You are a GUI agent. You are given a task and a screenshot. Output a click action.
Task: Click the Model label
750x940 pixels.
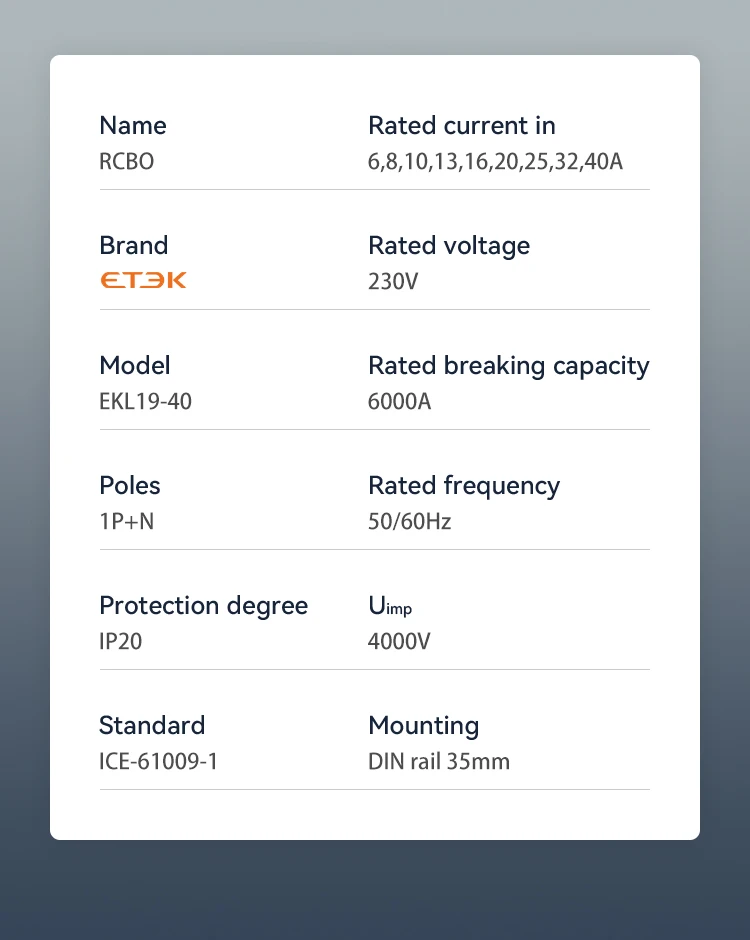(135, 366)
